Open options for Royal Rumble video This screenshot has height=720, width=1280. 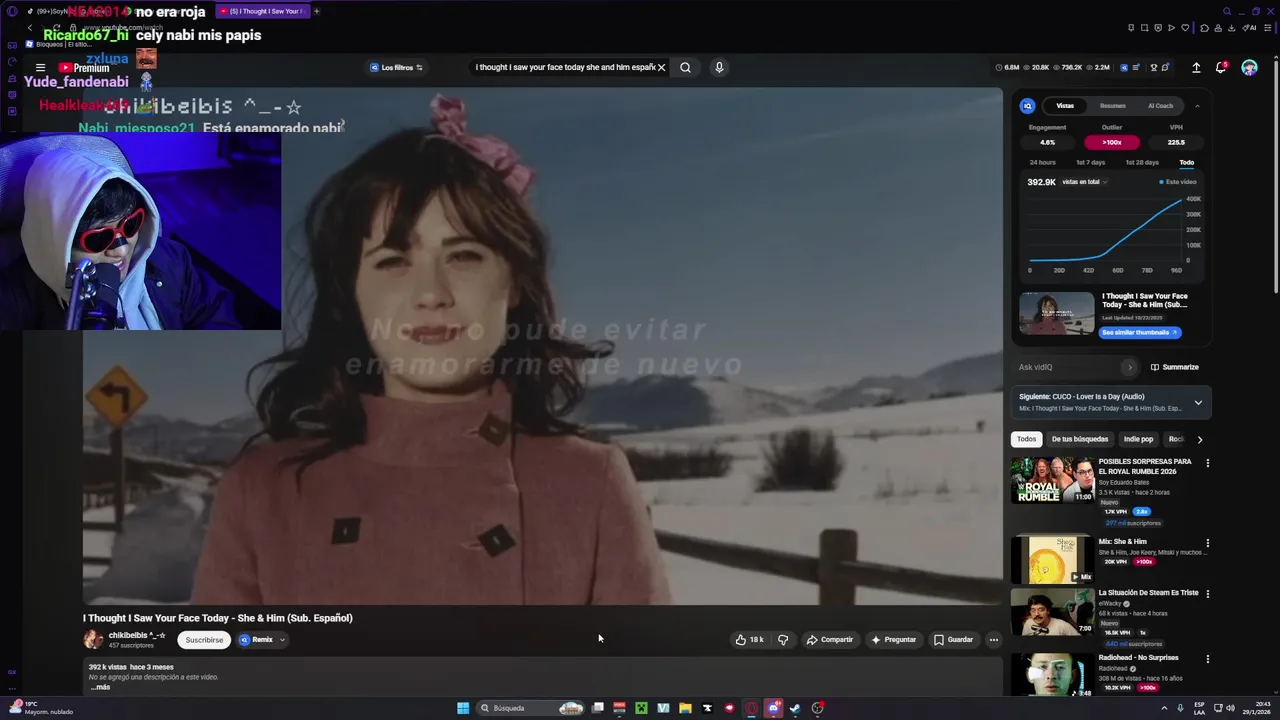1207,463
